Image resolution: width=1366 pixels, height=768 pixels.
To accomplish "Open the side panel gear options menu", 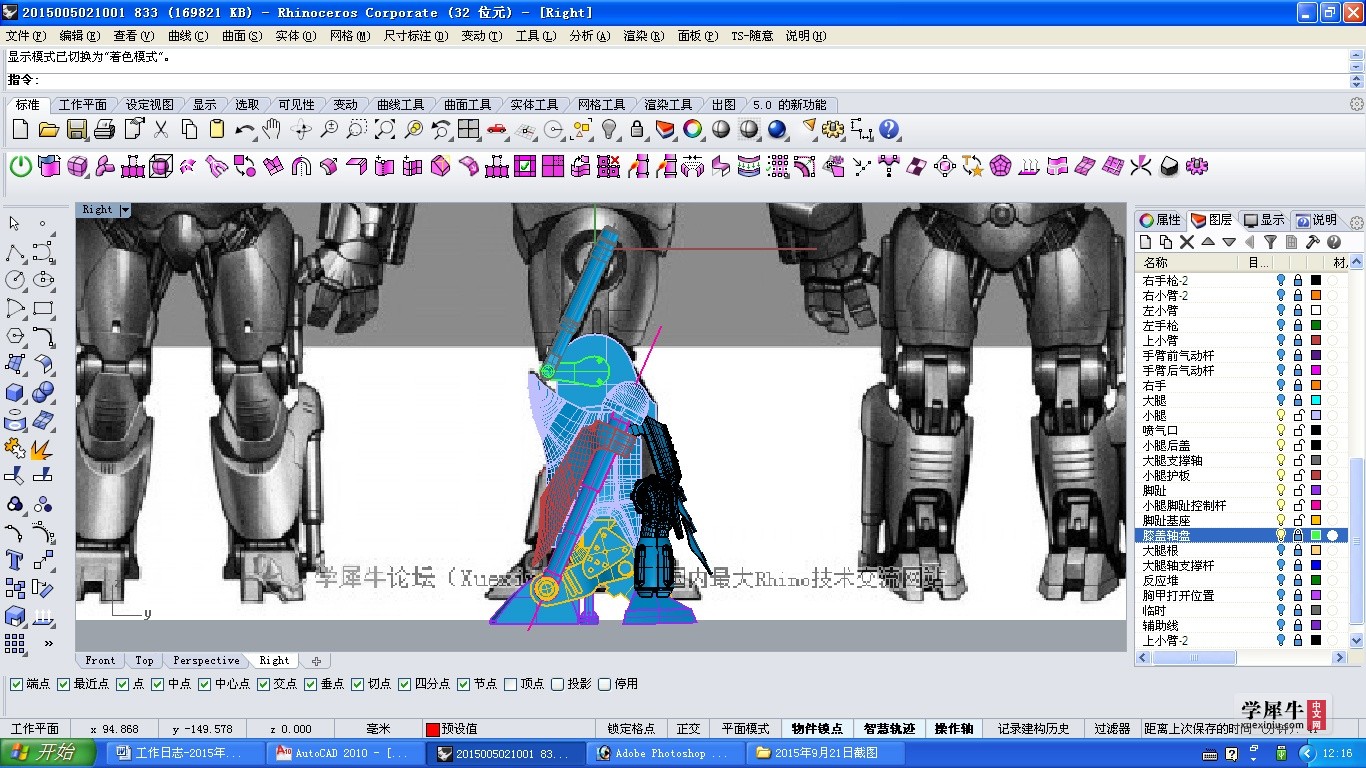I will pyautogui.click(x=1357, y=221).
